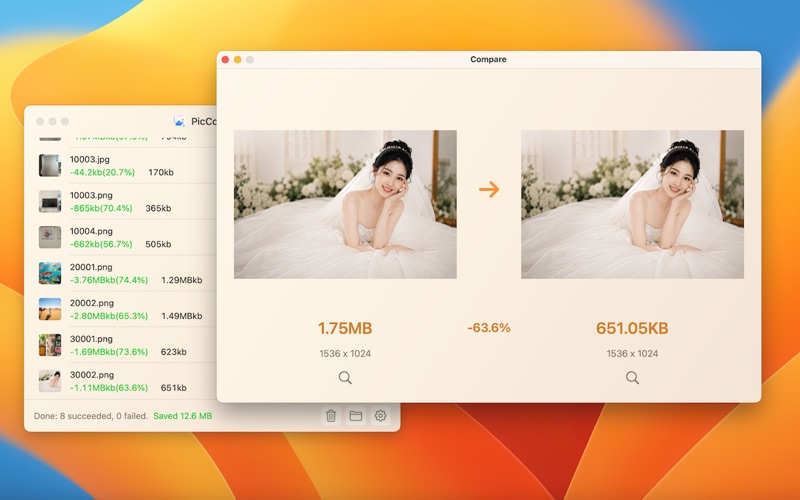Click the 1.29MBkb size value
This screenshot has width=800, height=500.
pyautogui.click(x=182, y=280)
